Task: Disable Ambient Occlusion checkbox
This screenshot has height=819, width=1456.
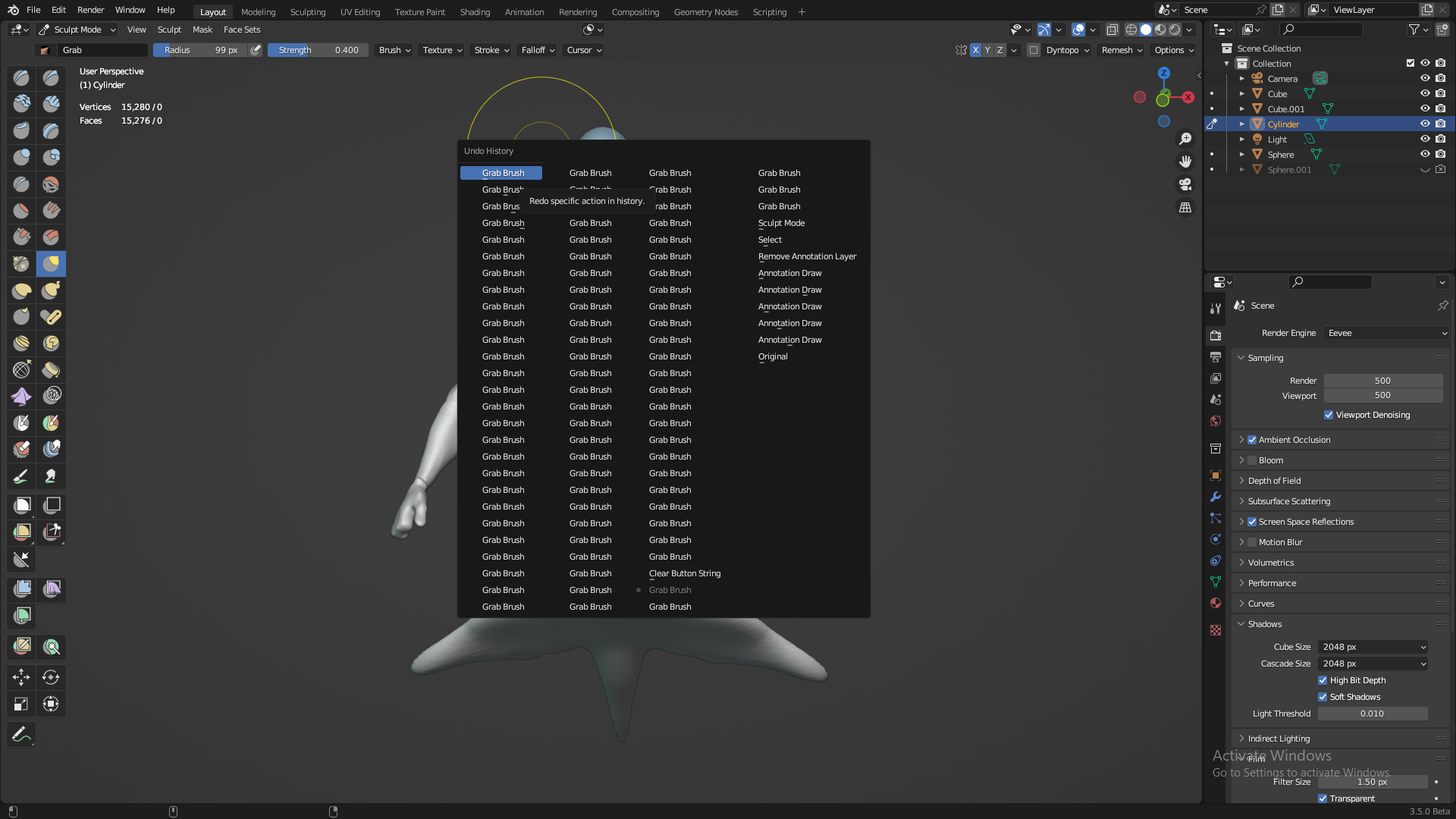Action: point(1252,440)
